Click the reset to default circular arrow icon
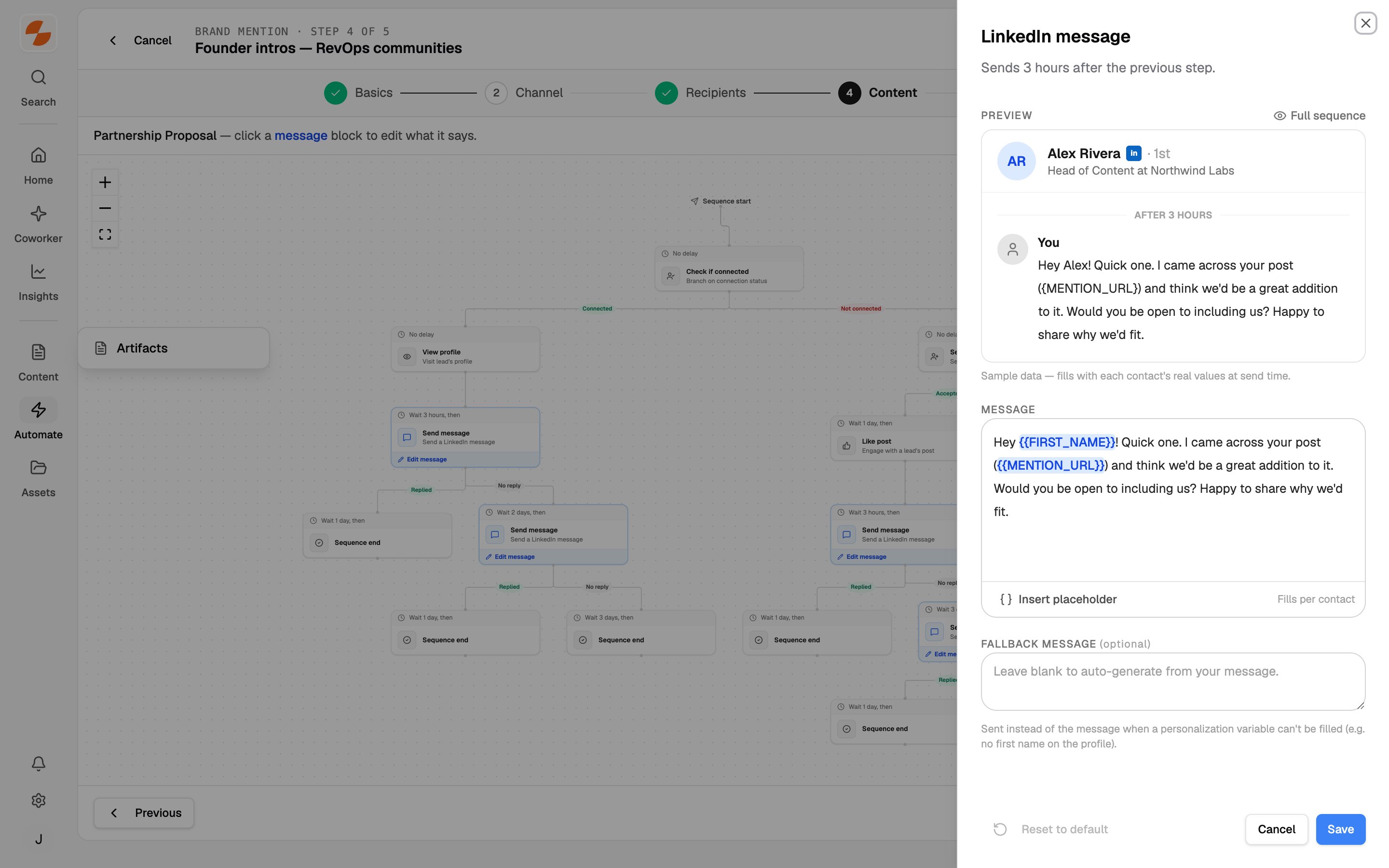 1000,829
